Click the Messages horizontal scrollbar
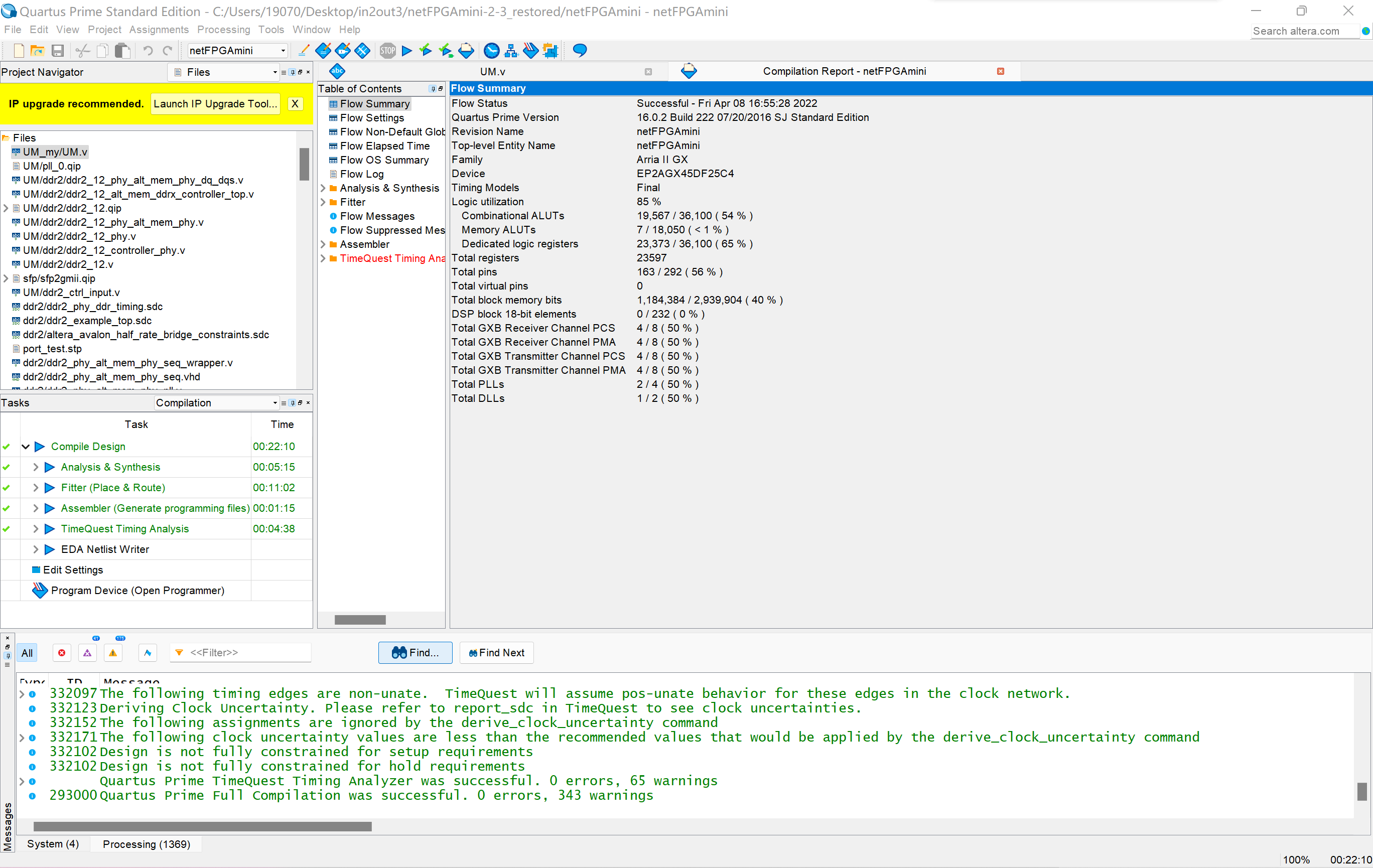The image size is (1373, 868). tap(202, 826)
